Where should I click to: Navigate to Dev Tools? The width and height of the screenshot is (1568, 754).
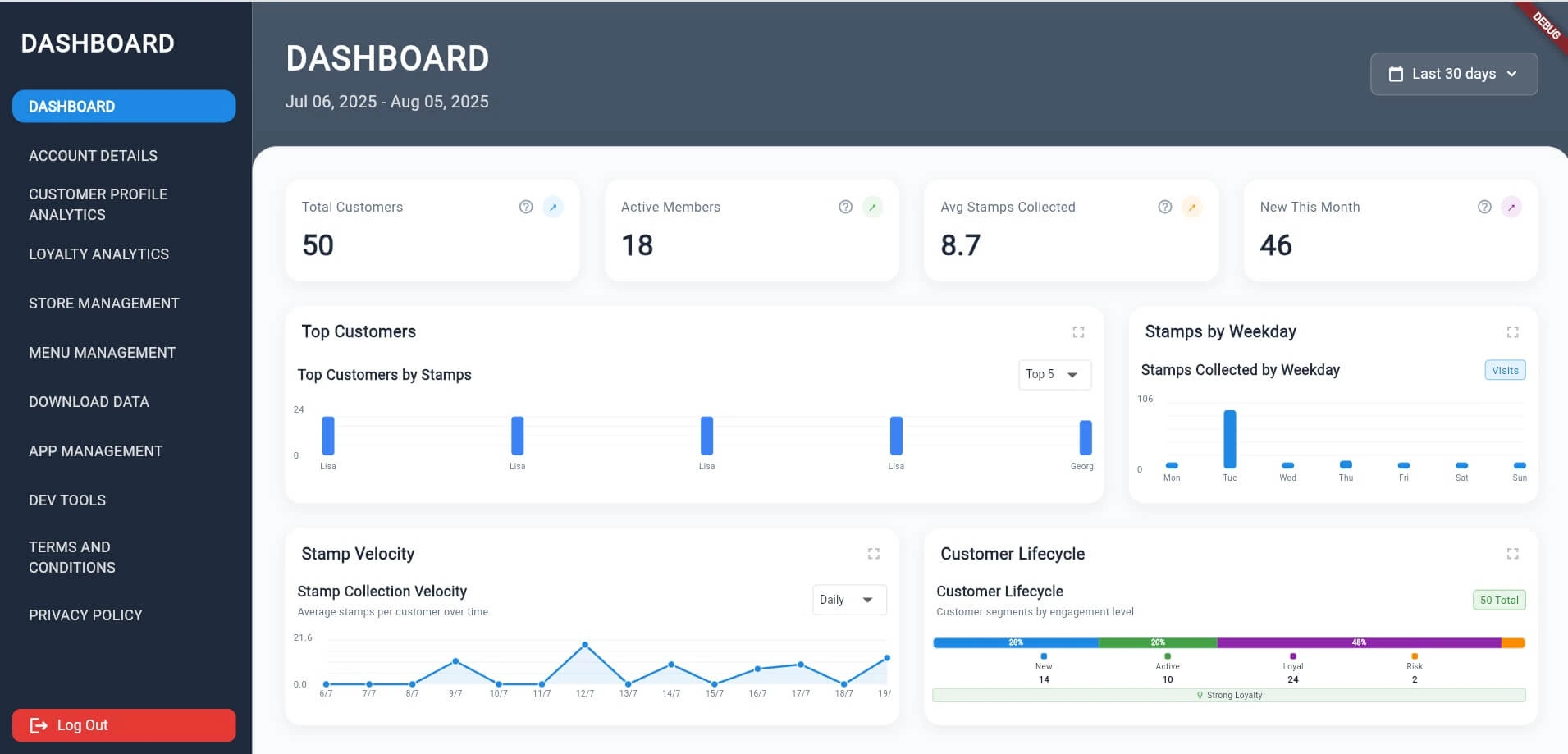[66, 500]
